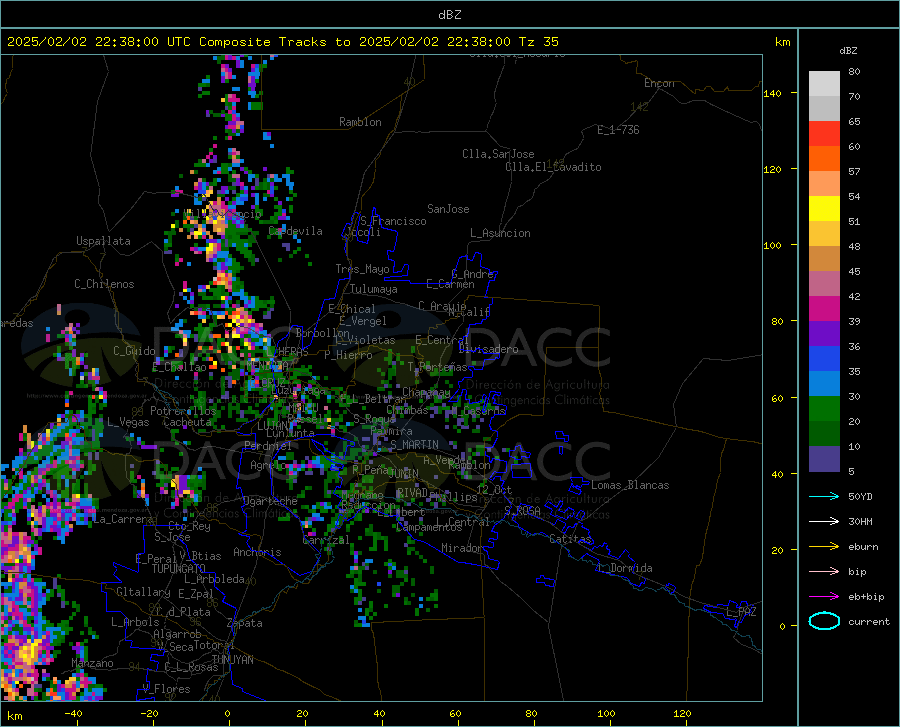Click the 'L_Asuncion' place label
The width and height of the screenshot is (900, 727).
coord(500,233)
